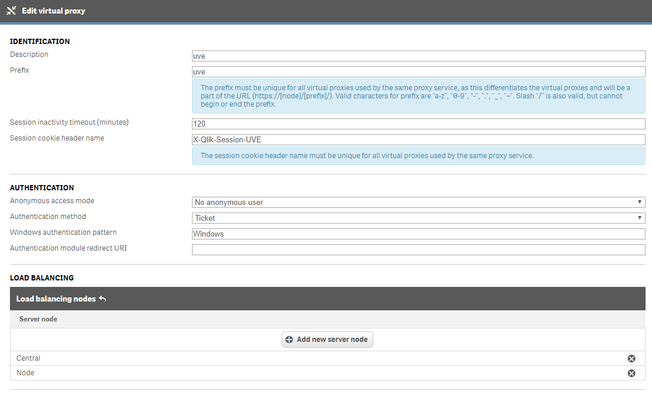652x397 pixels.
Task: Click the Edit virtual proxy tools icon
Action: click(x=11, y=11)
